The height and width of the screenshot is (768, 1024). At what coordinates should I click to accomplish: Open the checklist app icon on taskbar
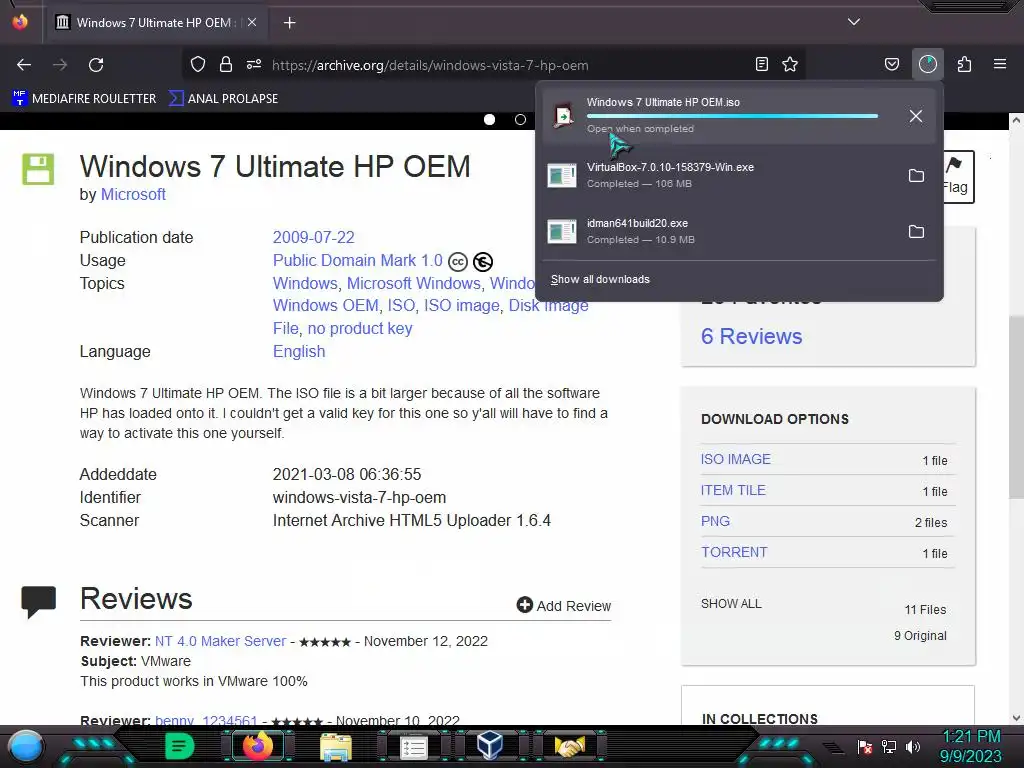point(413,746)
